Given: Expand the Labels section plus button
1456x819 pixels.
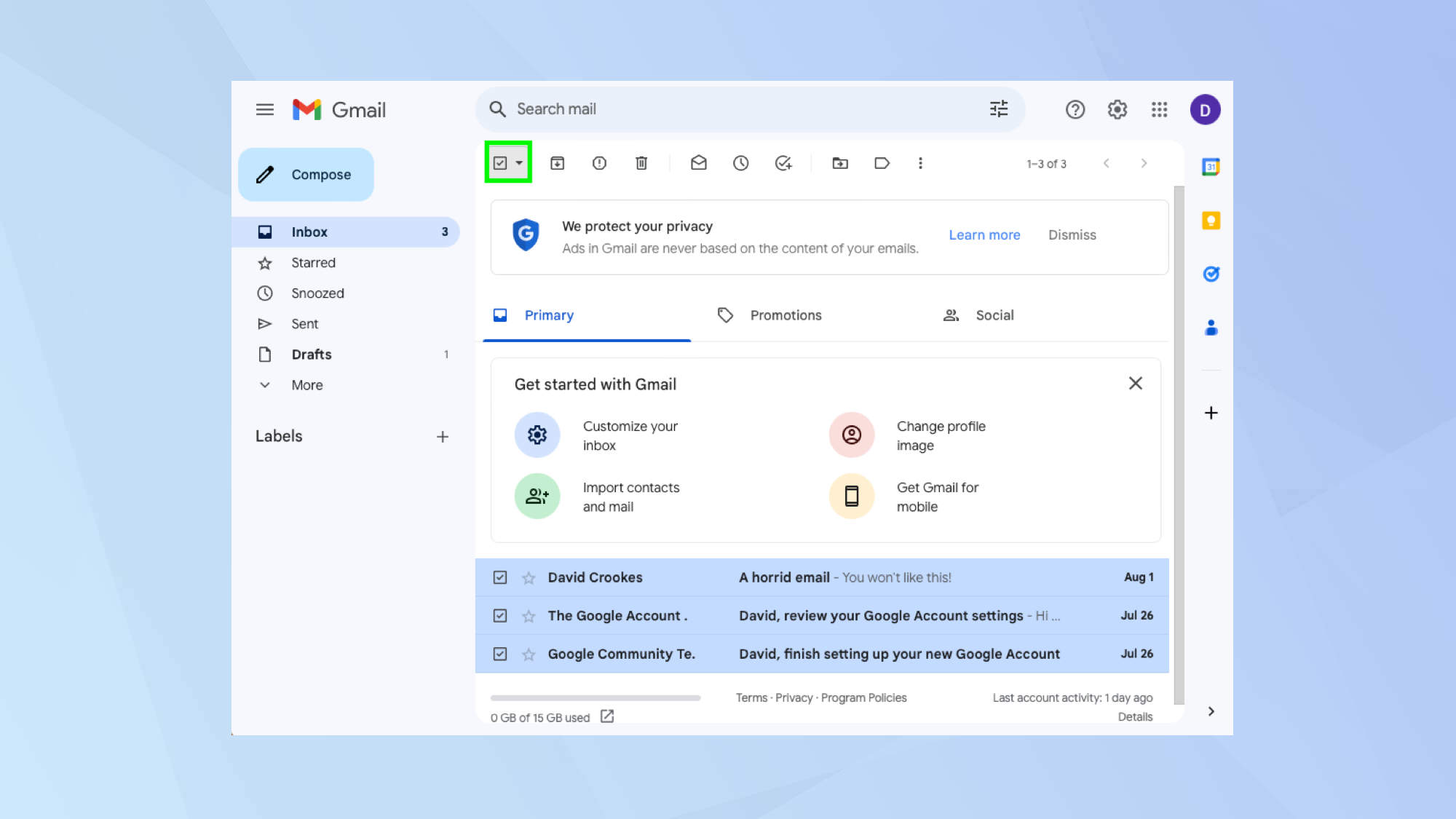Looking at the screenshot, I should coord(442,436).
